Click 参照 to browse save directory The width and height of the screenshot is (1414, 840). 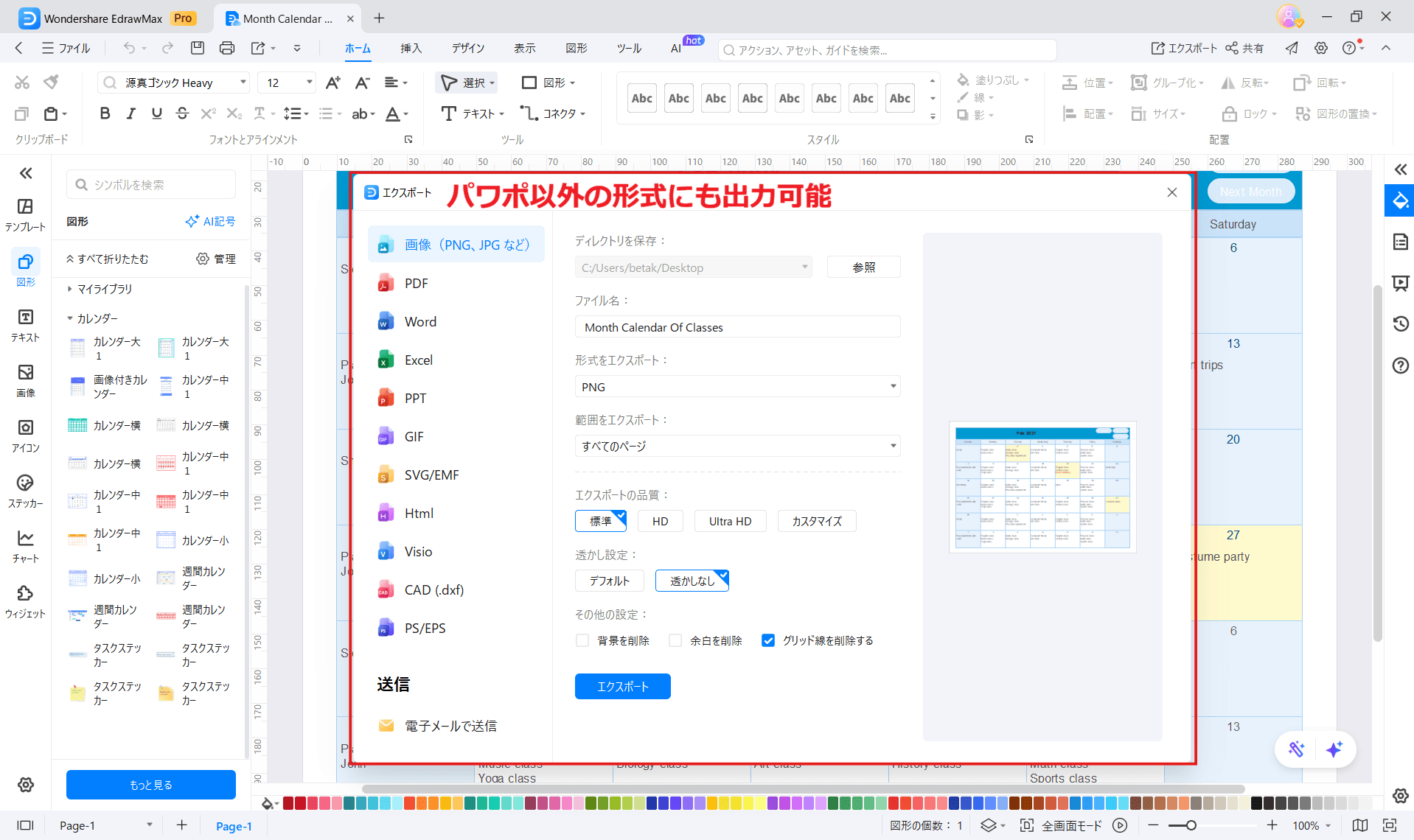[863, 267]
